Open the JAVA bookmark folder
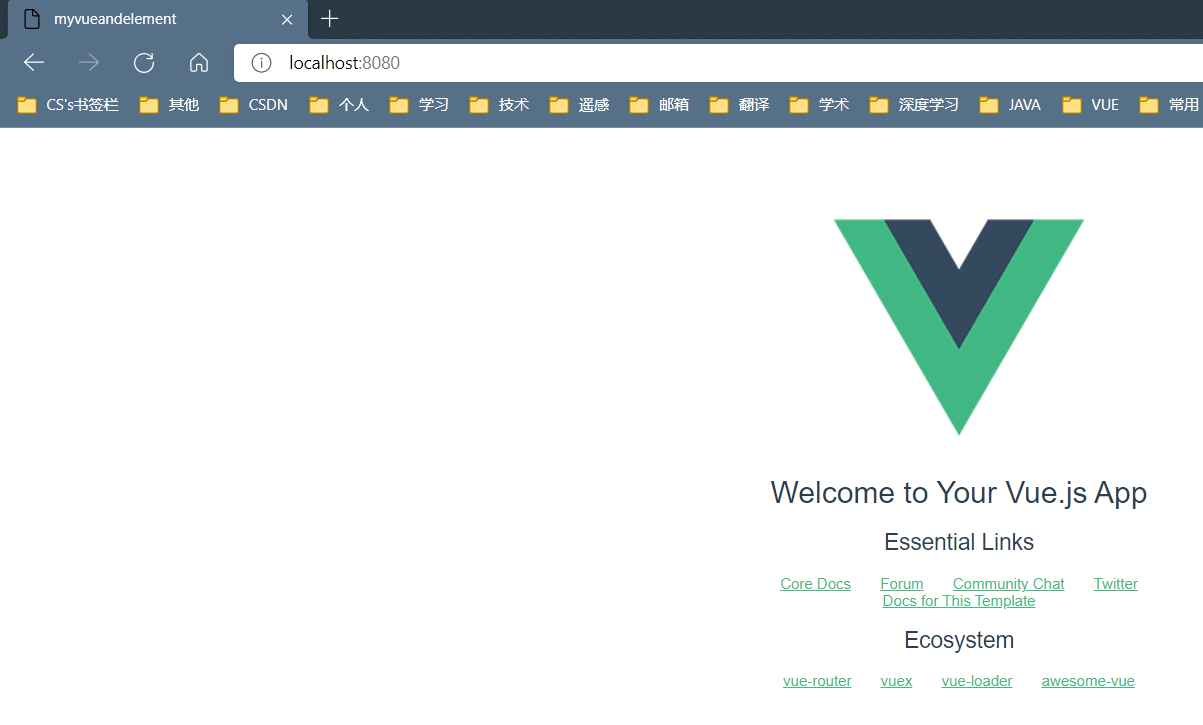 [x=1010, y=105]
